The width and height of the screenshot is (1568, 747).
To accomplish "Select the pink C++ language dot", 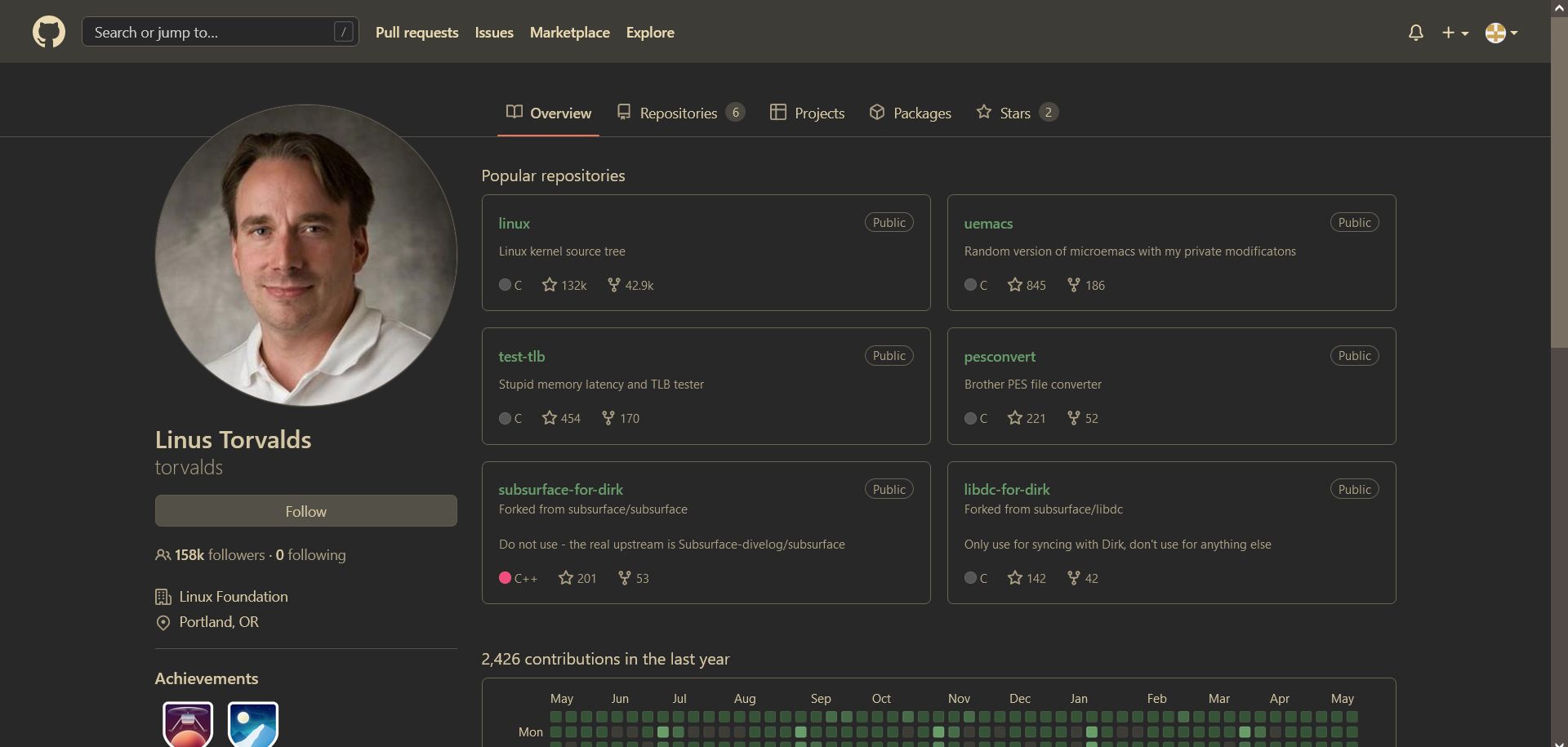I will click(x=505, y=577).
